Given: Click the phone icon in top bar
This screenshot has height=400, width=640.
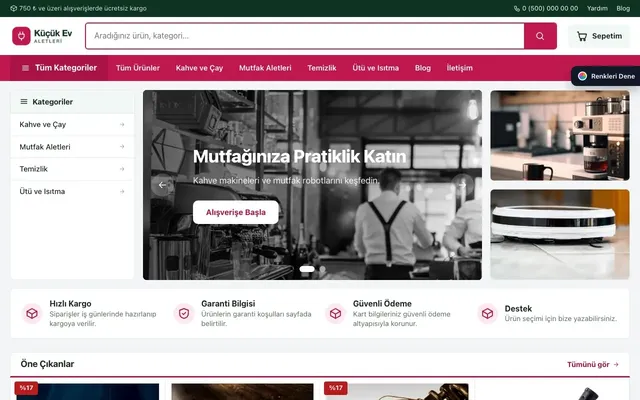Looking at the screenshot, I should pyautogui.click(x=517, y=8).
